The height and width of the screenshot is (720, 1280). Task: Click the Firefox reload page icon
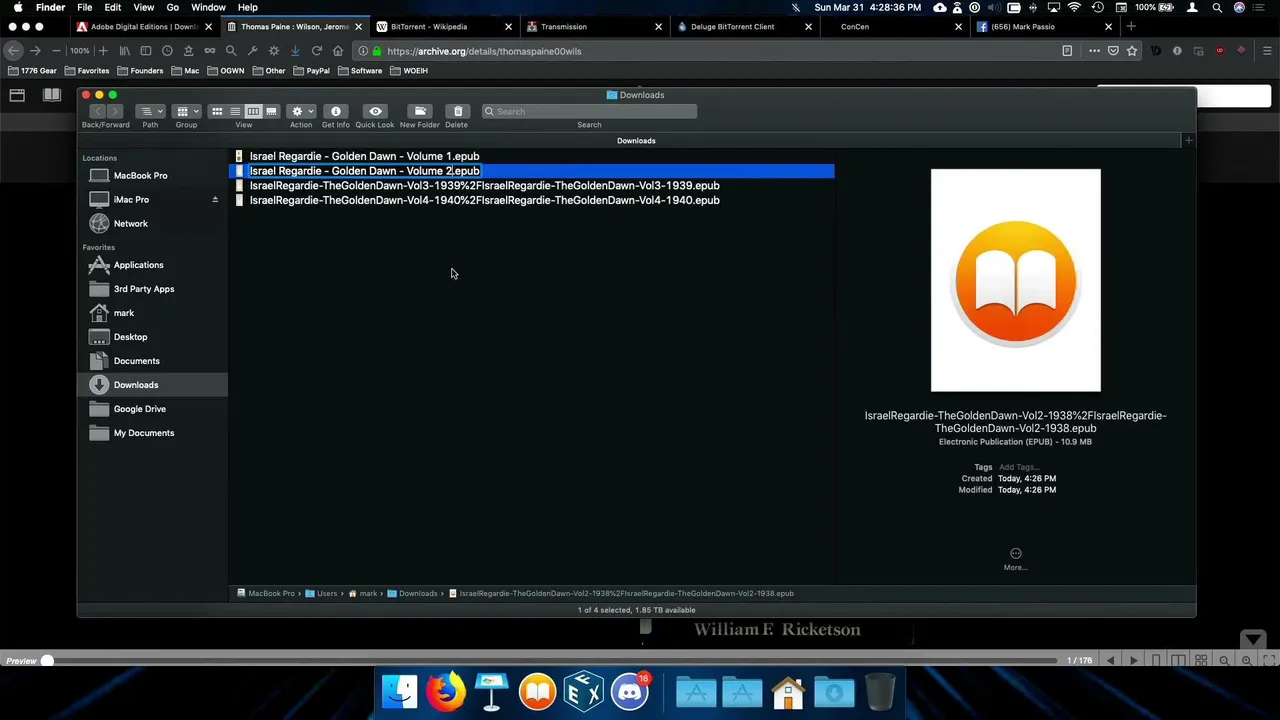317,51
